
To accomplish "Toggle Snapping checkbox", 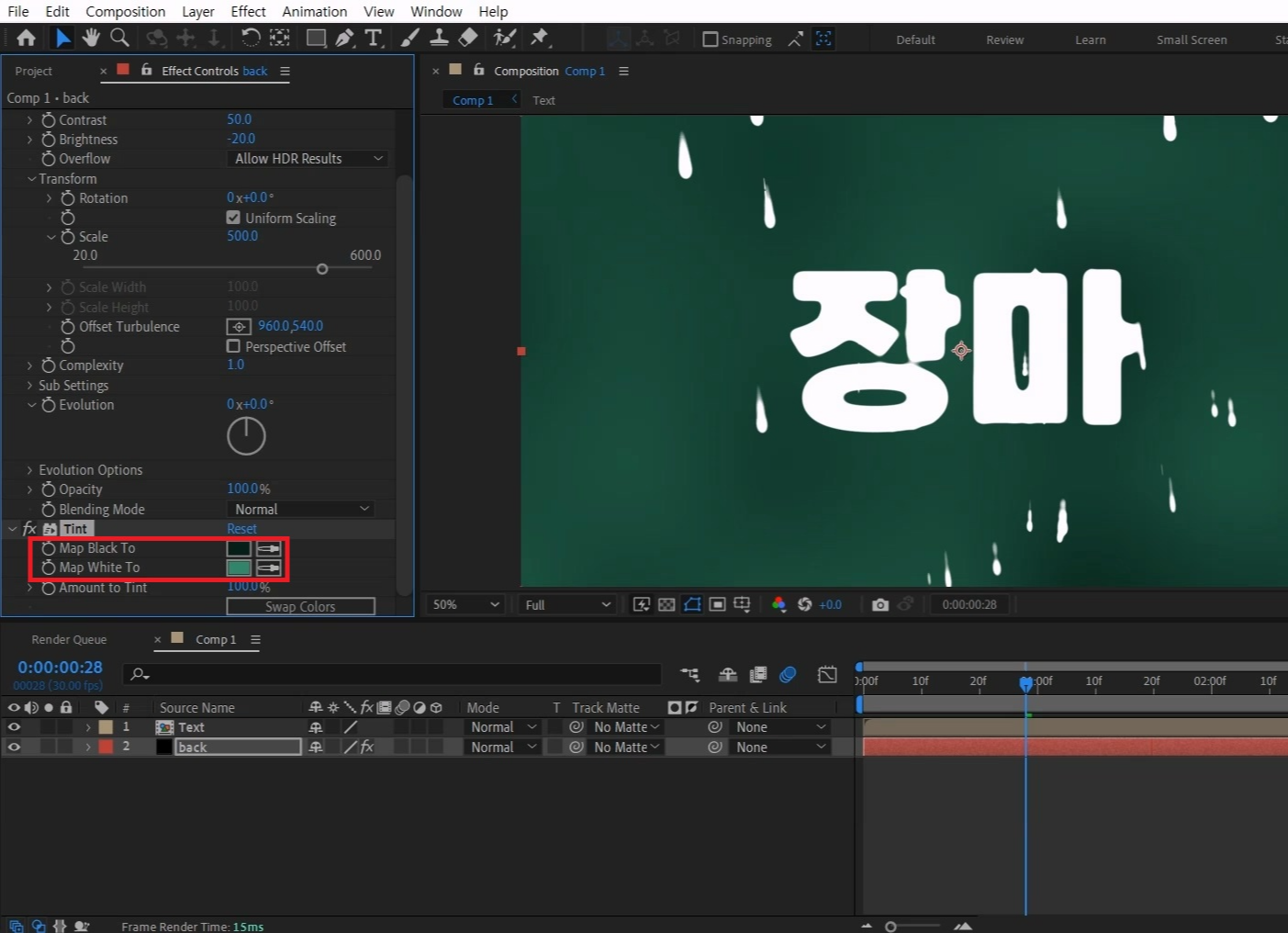I will [710, 39].
